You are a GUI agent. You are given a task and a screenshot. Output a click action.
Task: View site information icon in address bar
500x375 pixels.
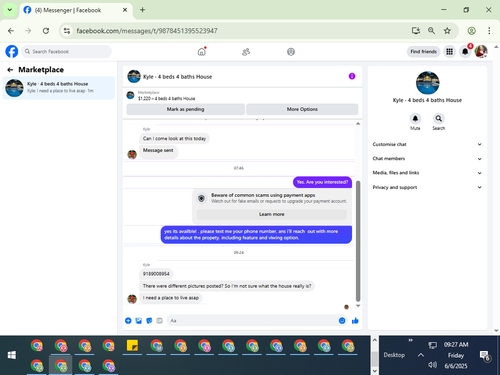tap(67, 31)
